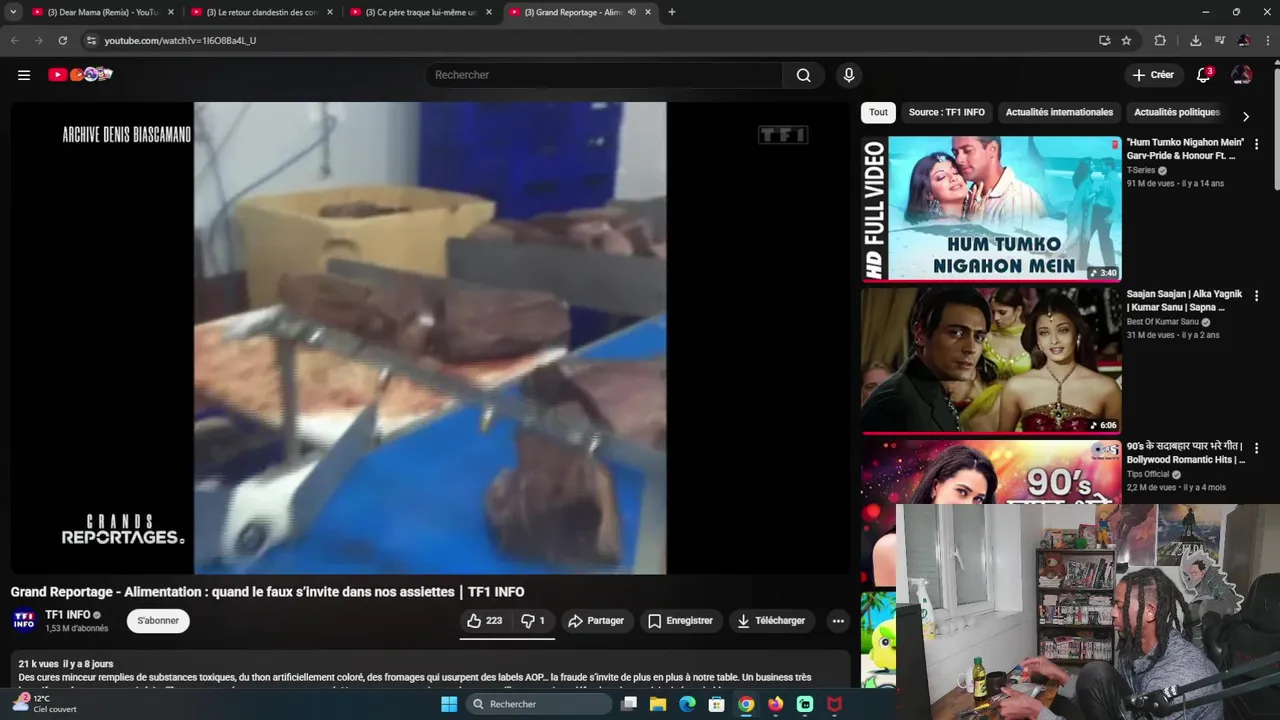This screenshot has height=720, width=1280.
Task: Click the taskbar Rechercher search box
Action: 538,704
